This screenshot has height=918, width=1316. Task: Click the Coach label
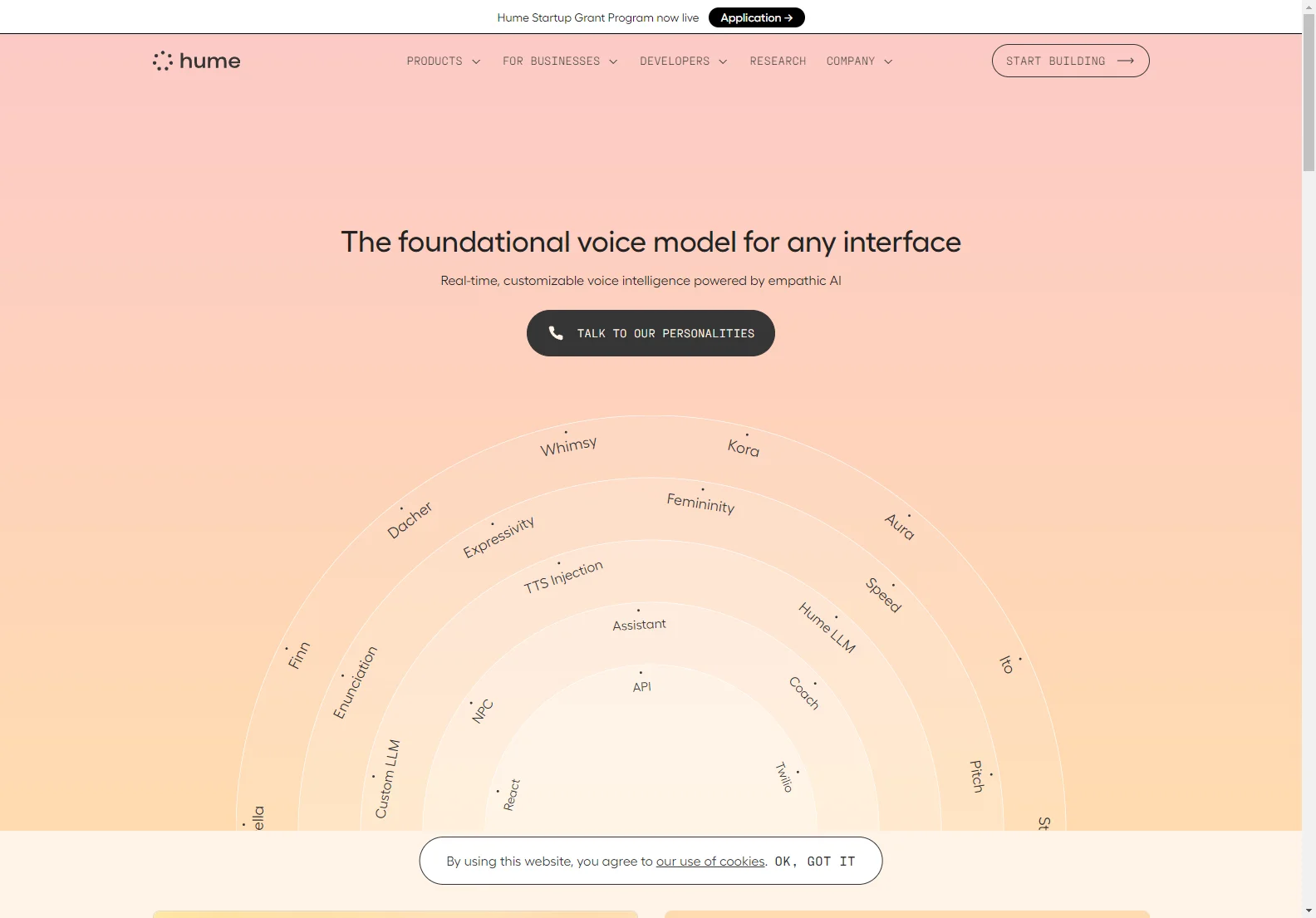tap(804, 693)
